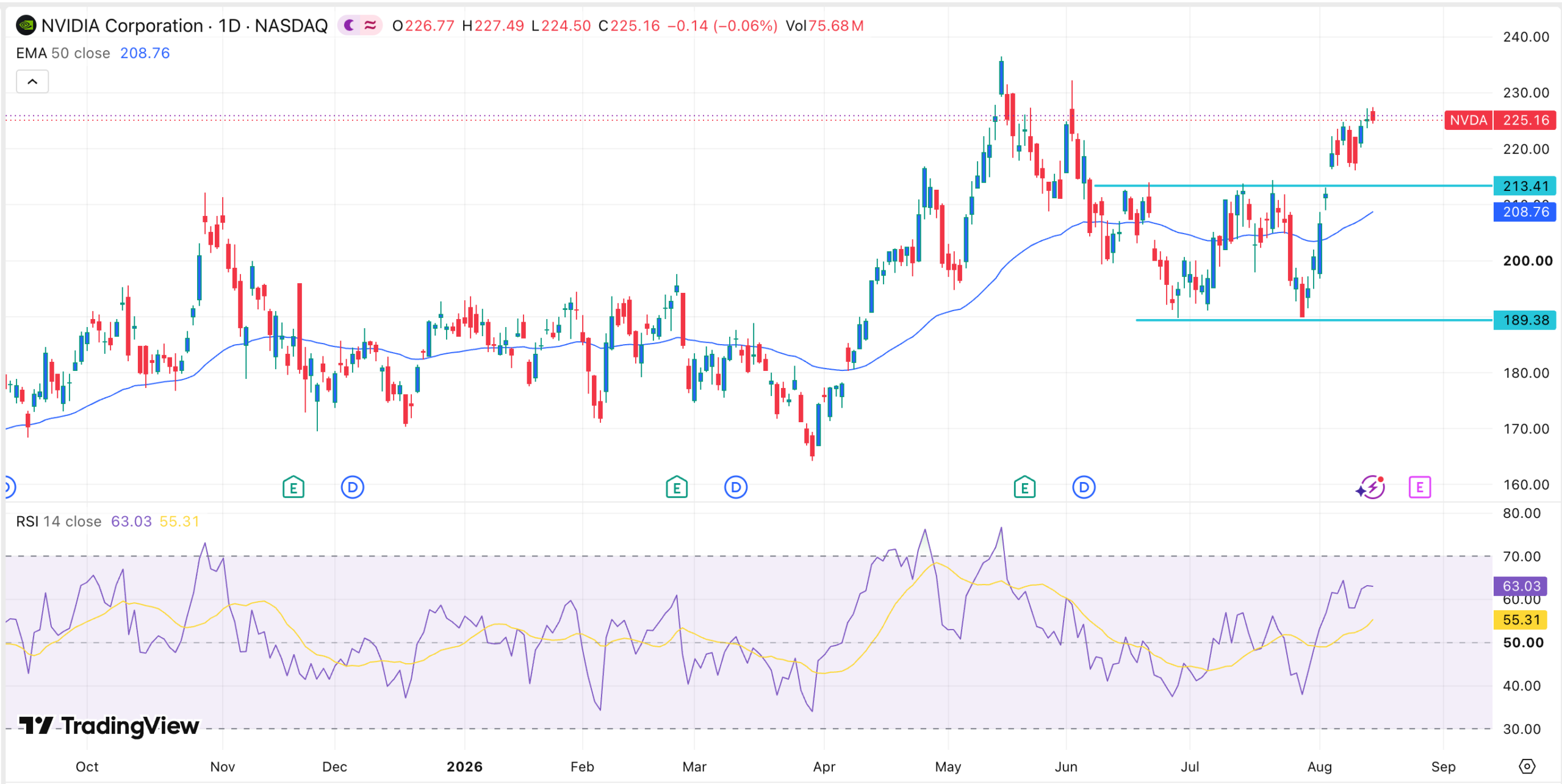Image resolution: width=1562 pixels, height=784 pixels.
Task: Click the 240.00 label on the price axis
Action: (1525, 37)
